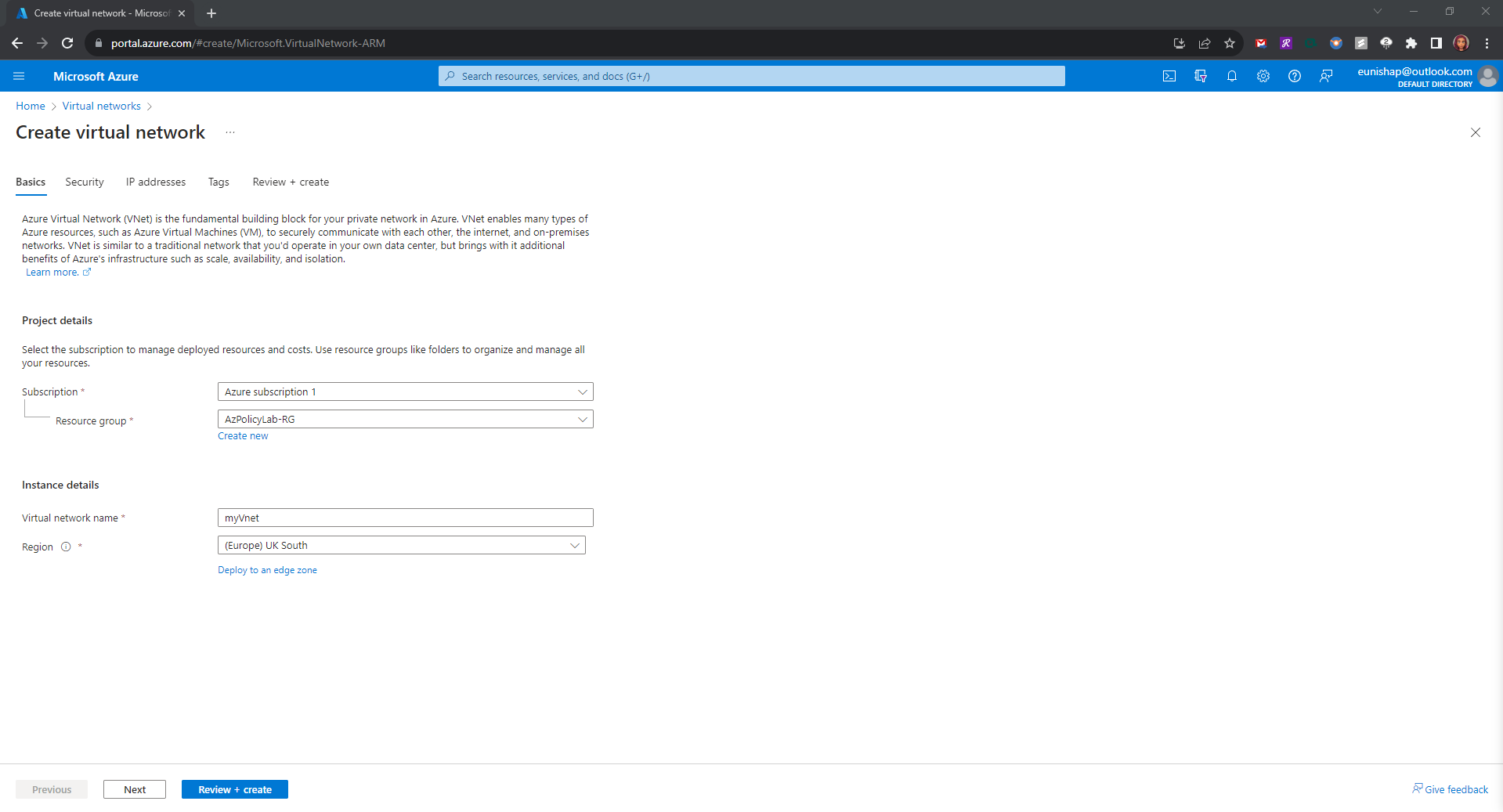1503x812 pixels.
Task: Show notifications bell panel
Action: click(x=1231, y=76)
